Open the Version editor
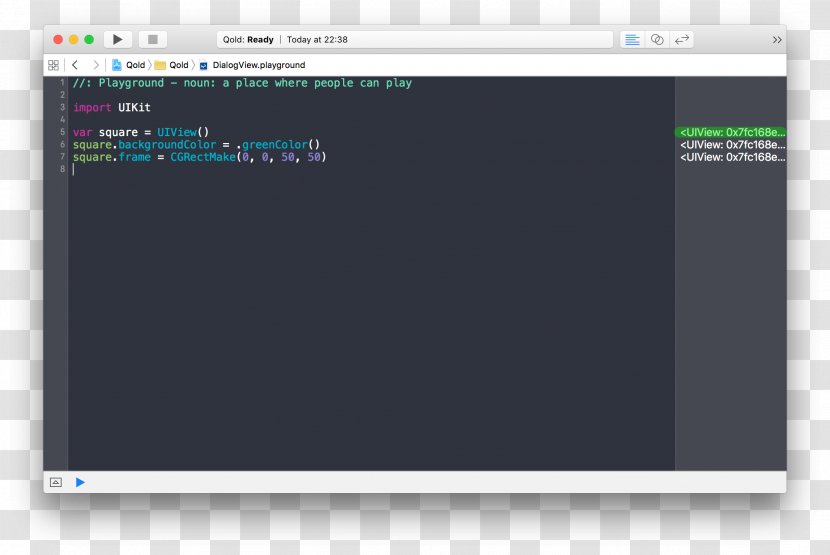The image size is (830, 555). click(x=682, y=40)
